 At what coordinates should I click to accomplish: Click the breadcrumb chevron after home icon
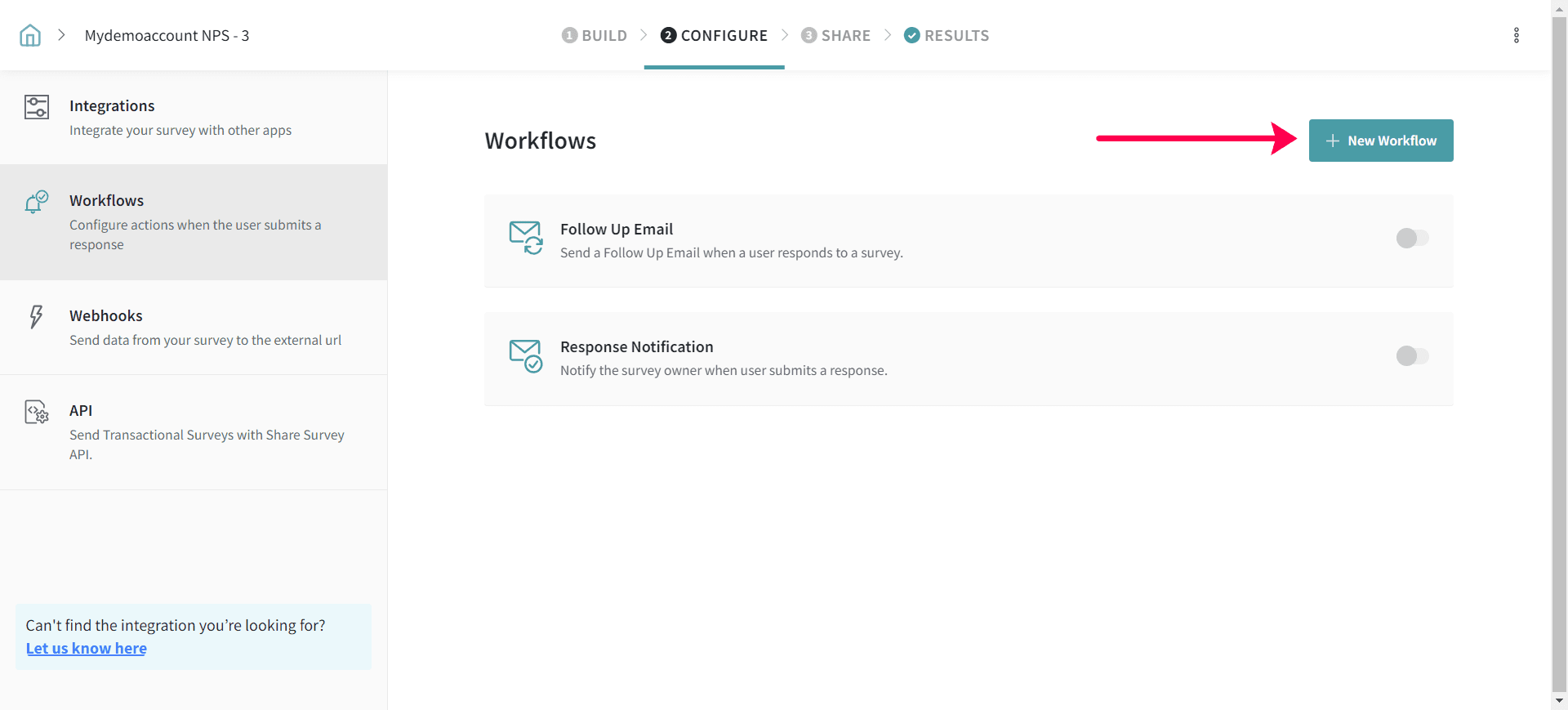pyautogui.click(x=61, y=35)
